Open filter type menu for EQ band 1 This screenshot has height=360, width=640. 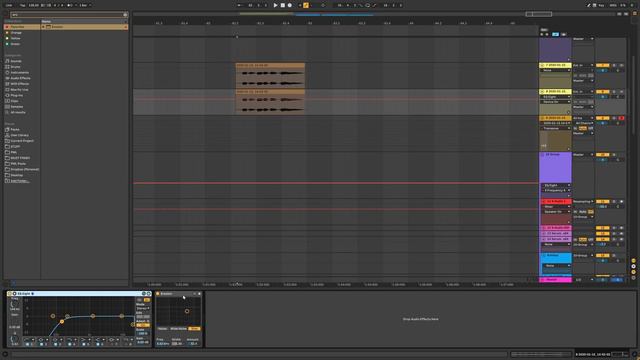pyautogui.click(x=29, y=339)
